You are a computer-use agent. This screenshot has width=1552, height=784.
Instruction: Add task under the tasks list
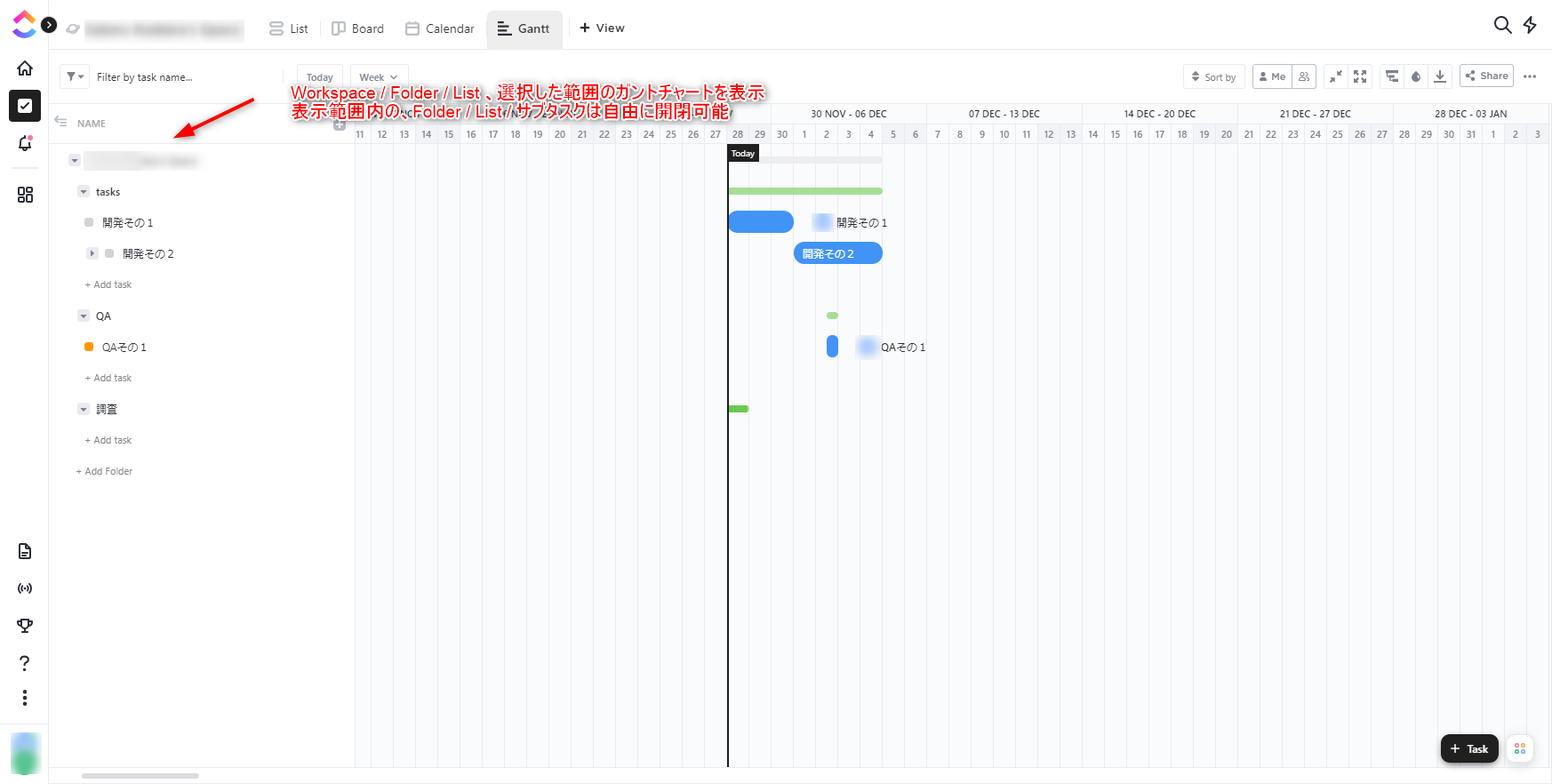tap(108, 284)
